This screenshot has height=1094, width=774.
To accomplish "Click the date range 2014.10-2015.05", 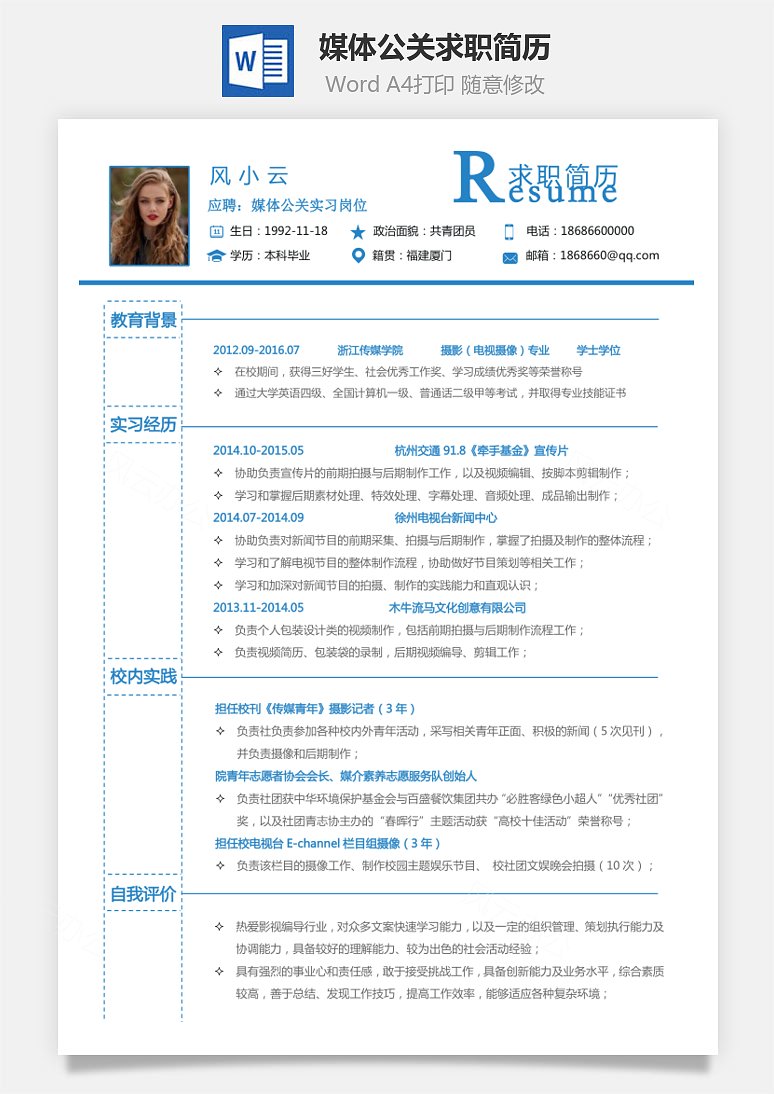I will pyautogui.click(x=258, y=451).
